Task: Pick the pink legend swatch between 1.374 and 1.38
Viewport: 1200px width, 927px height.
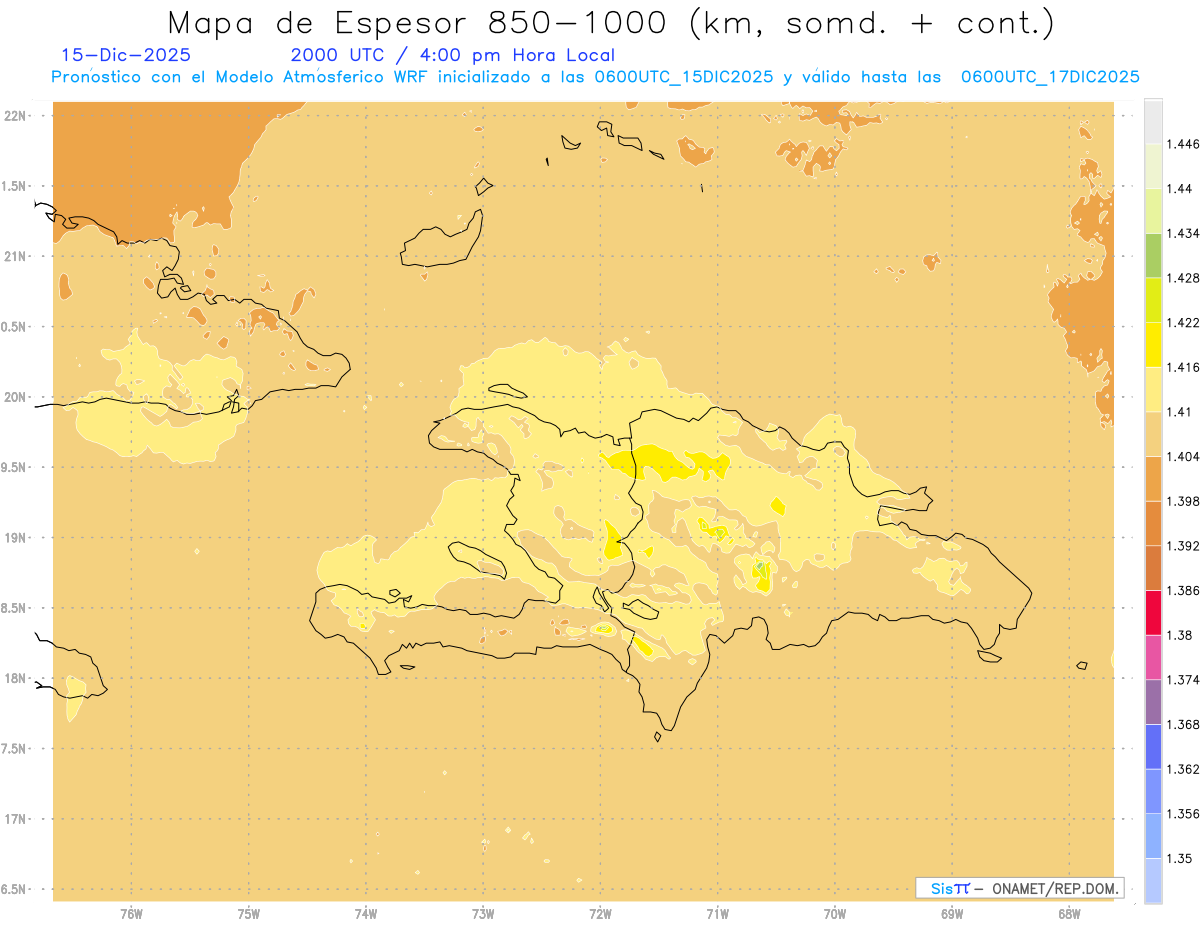Action: (x=1153, y=657)
